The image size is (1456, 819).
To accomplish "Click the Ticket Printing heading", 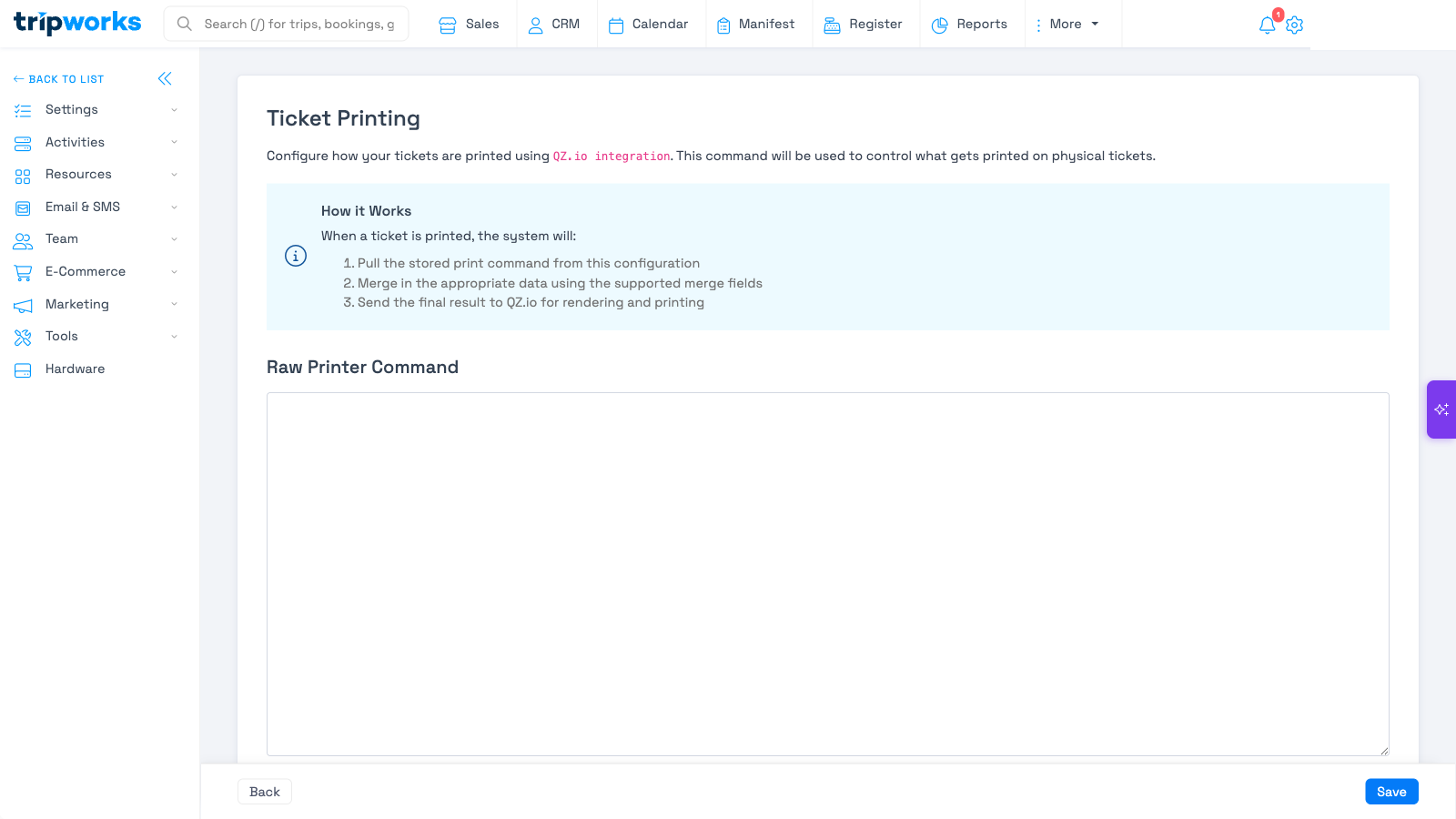I will pyautogui.click(x=343, y=118).
